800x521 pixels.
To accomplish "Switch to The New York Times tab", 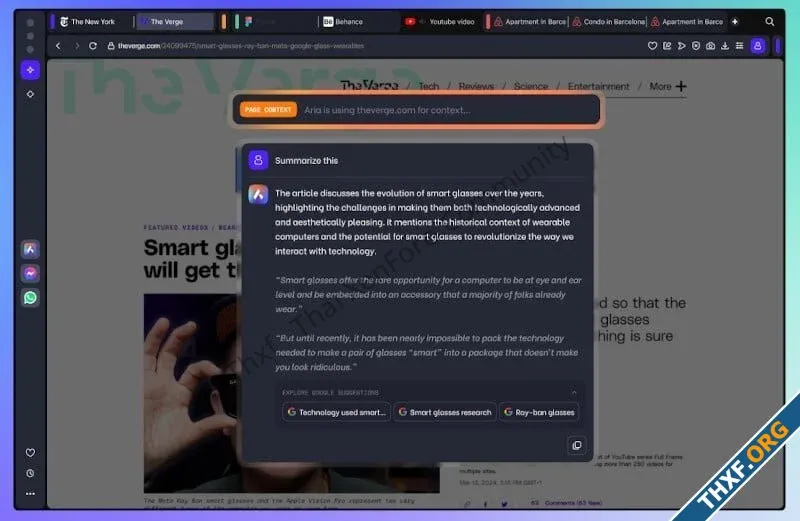I will click(x=92, y=21).
